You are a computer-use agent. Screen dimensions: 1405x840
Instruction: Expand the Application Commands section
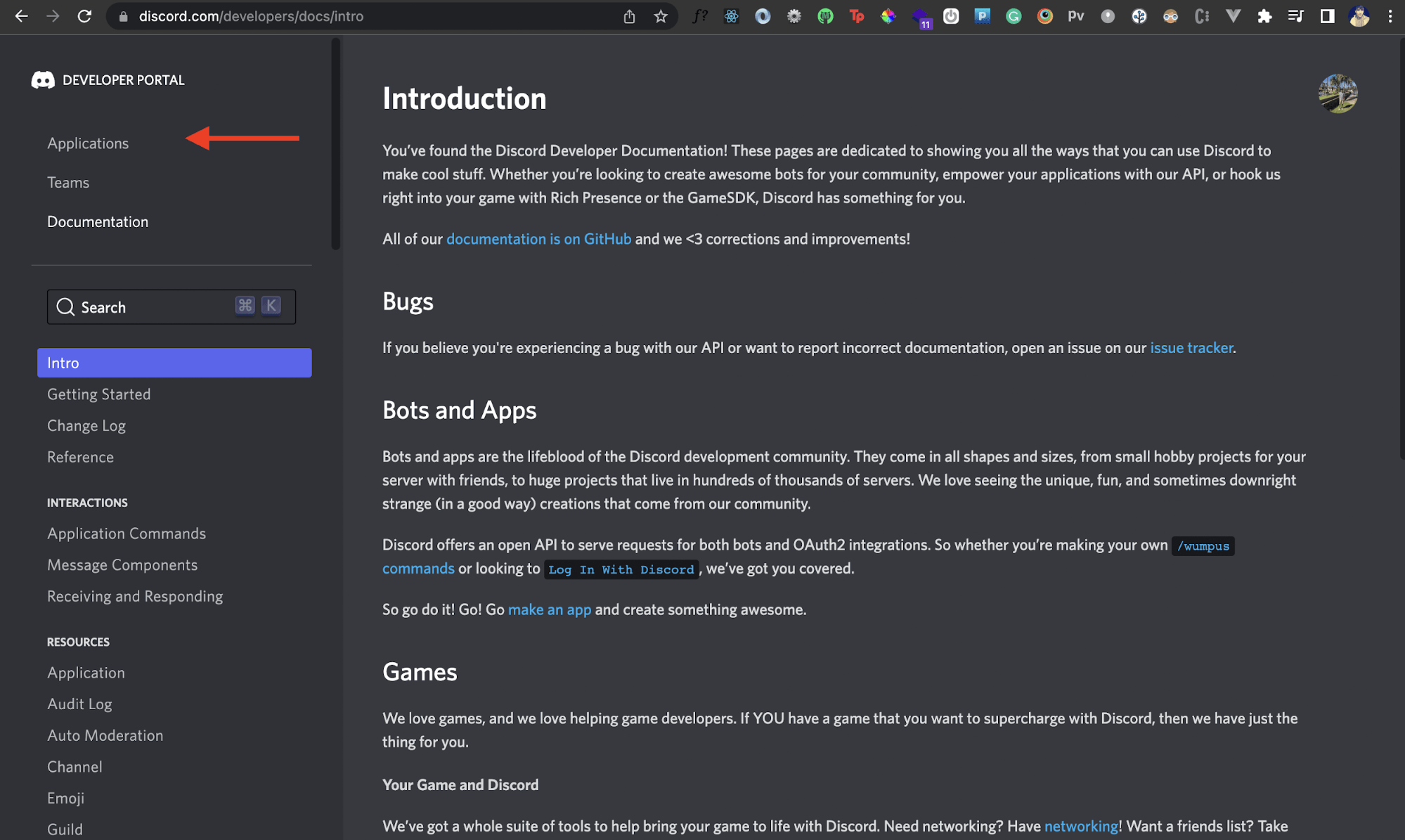pos(127,533)
